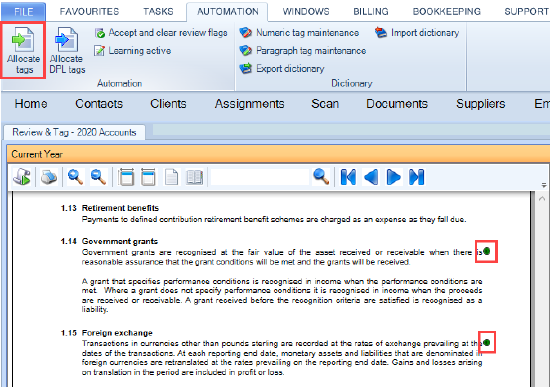Click the green tag dot beside Foreign exchange
The image size is (550, 387).
[x=487, y=342]
